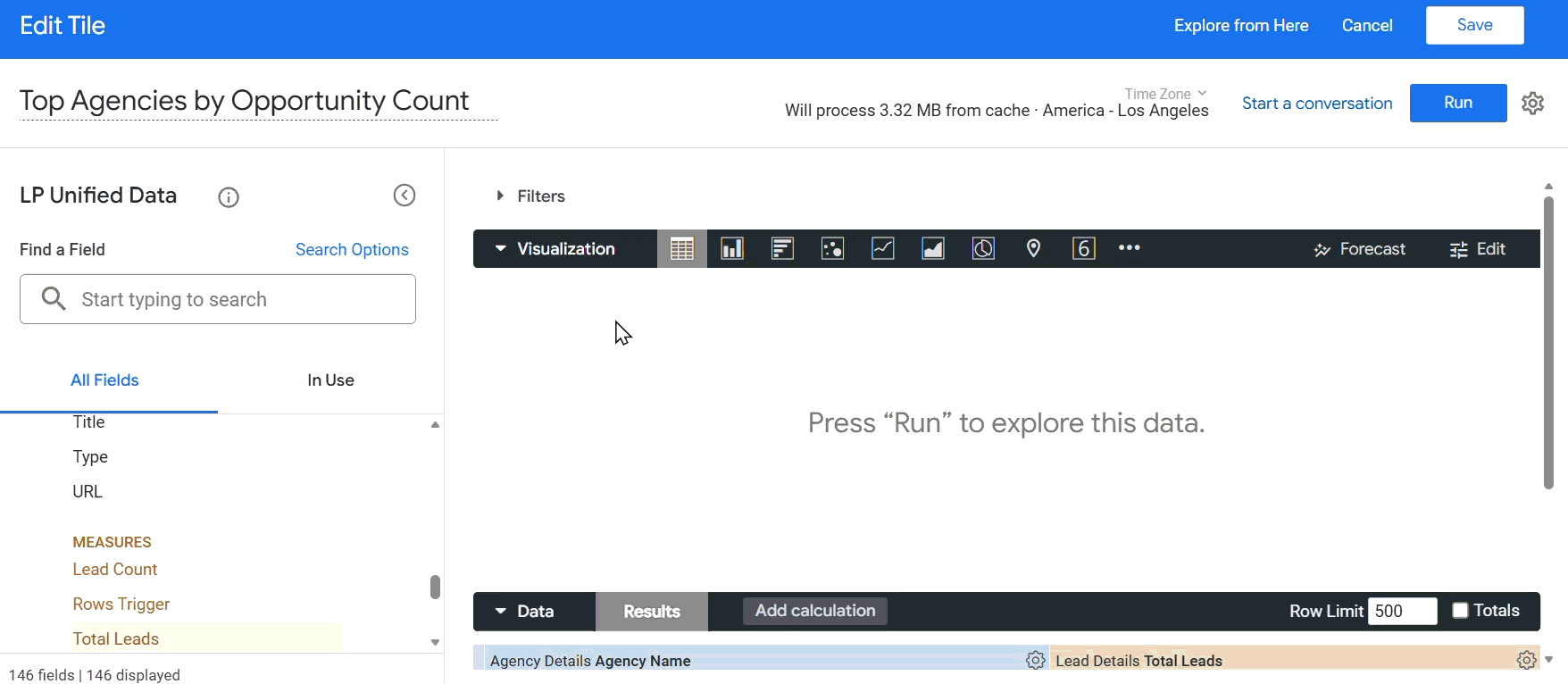Choose the line chart visualization
Viewport: 1568px width, 684px height.
point(883,249)
